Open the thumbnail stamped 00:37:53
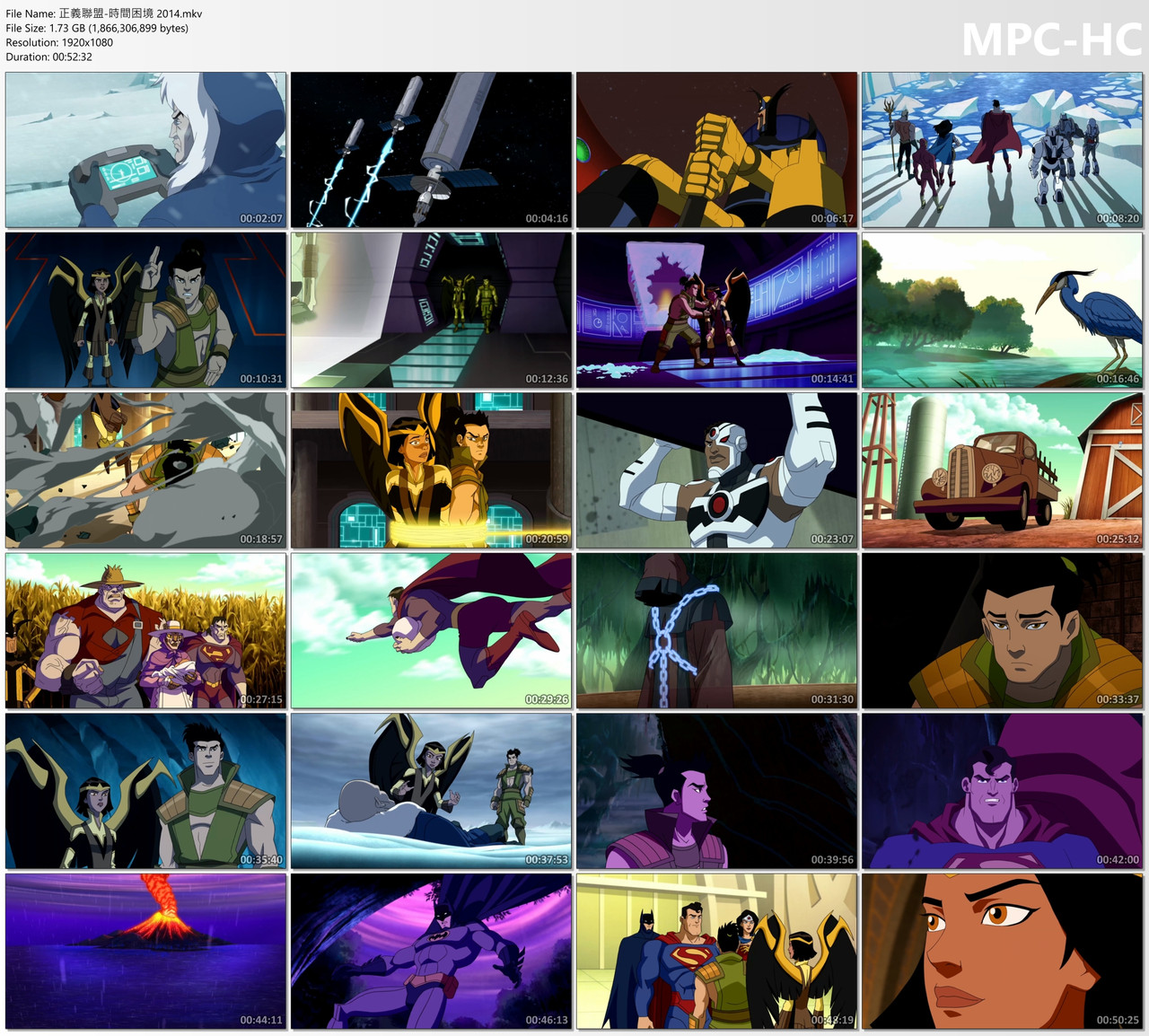Screen dimensions: 1149x1036 click(431, 791)
